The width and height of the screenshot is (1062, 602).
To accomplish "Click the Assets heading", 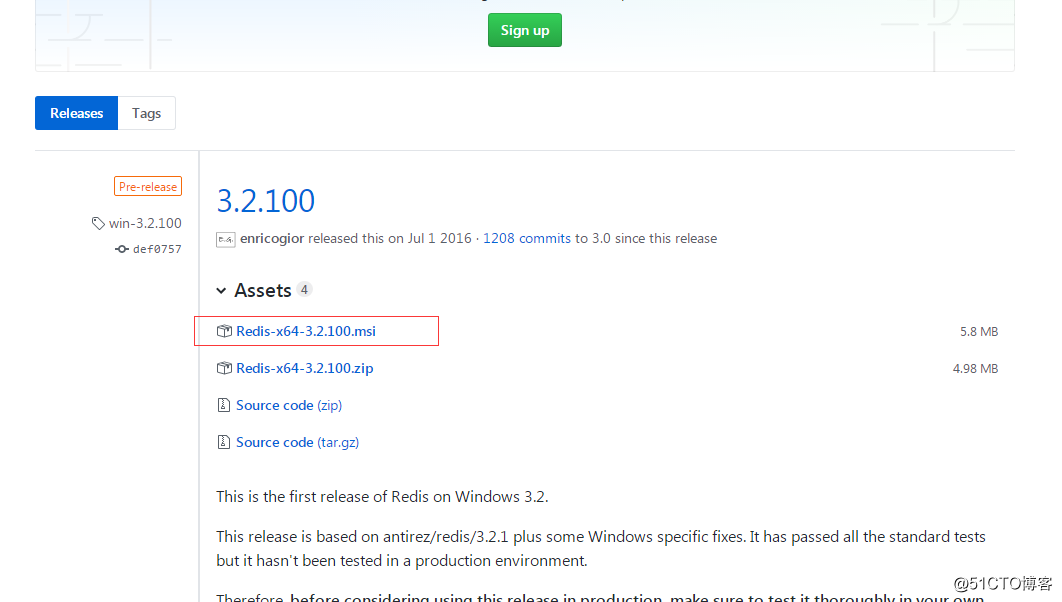I will pos(263,291).
